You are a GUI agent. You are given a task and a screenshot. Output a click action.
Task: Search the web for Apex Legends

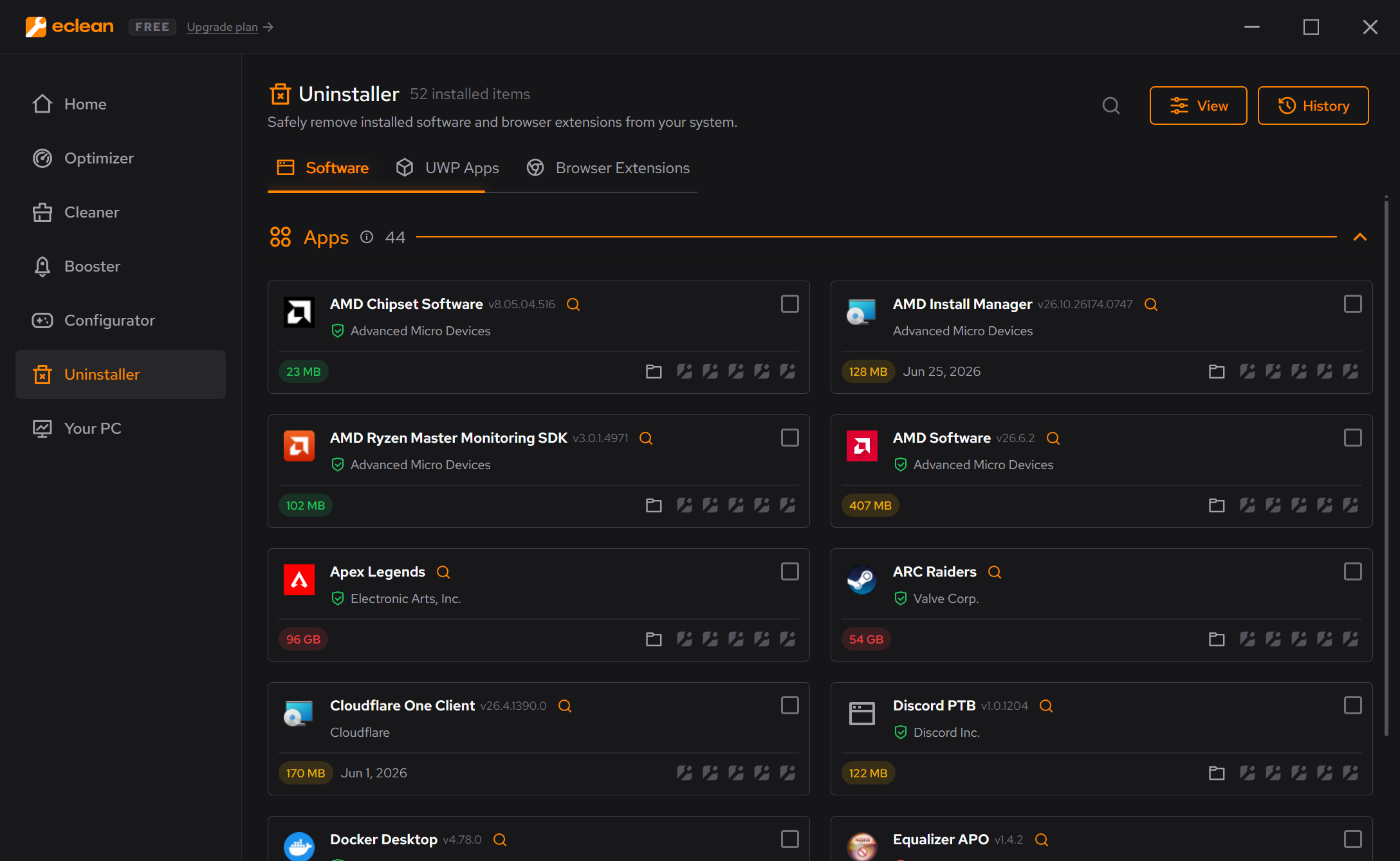tap(443, 572)
